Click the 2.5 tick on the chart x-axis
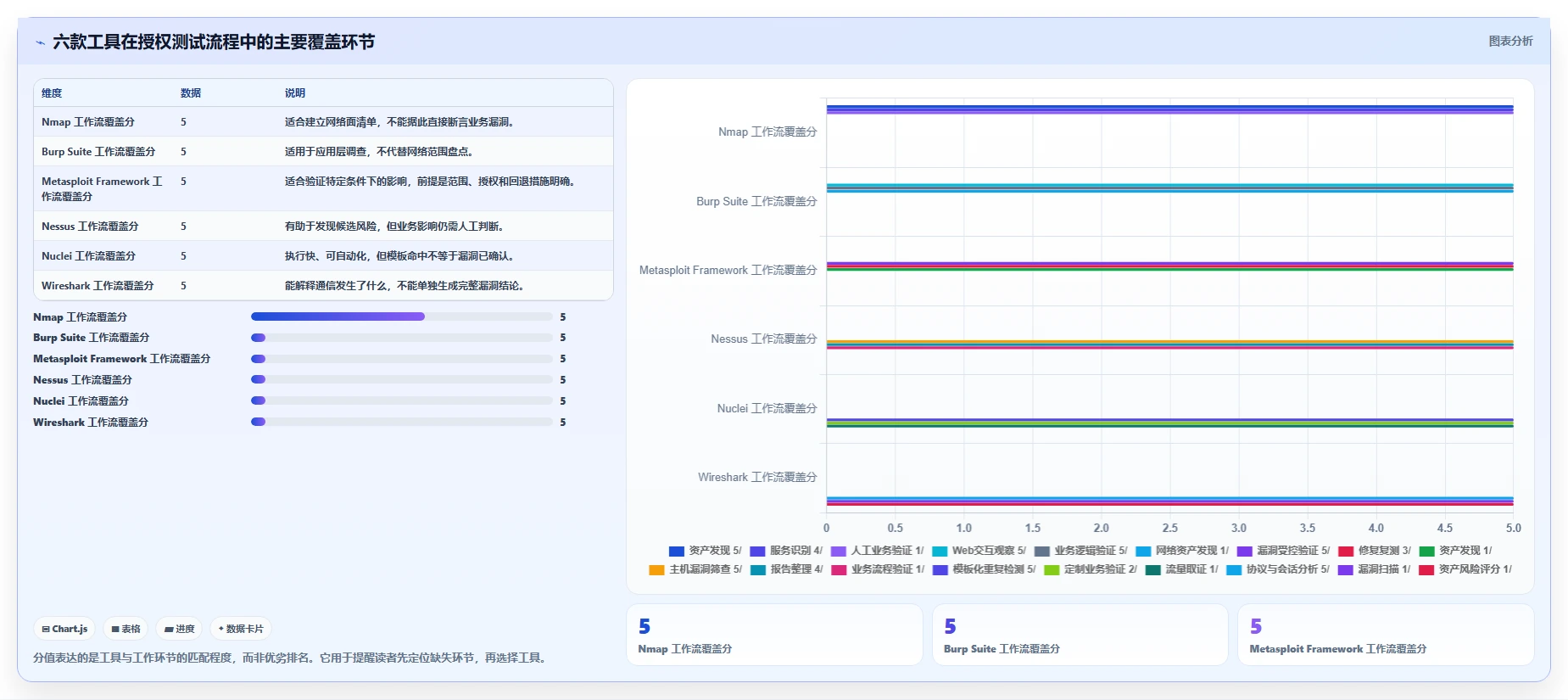 1170,528
